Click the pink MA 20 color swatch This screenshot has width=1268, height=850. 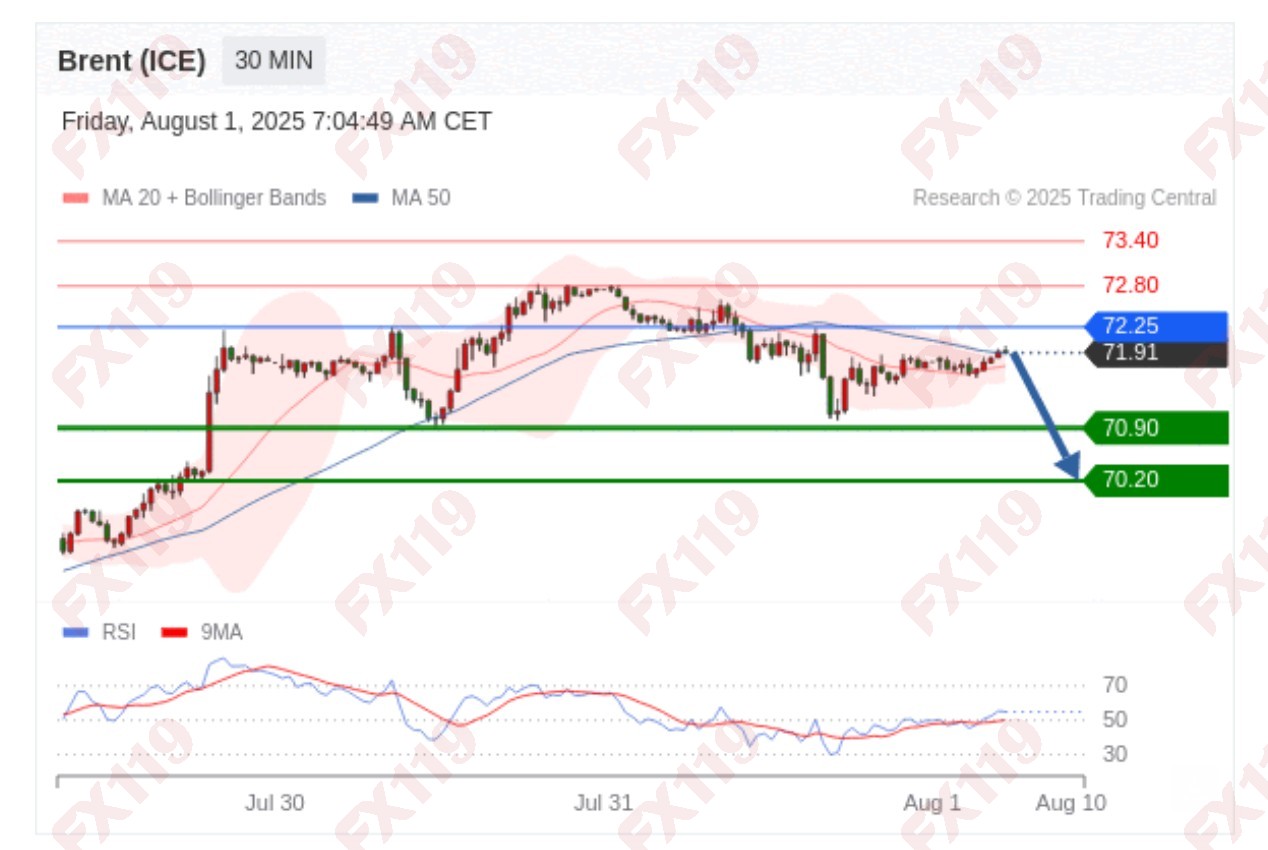click(x=76, y=198)
